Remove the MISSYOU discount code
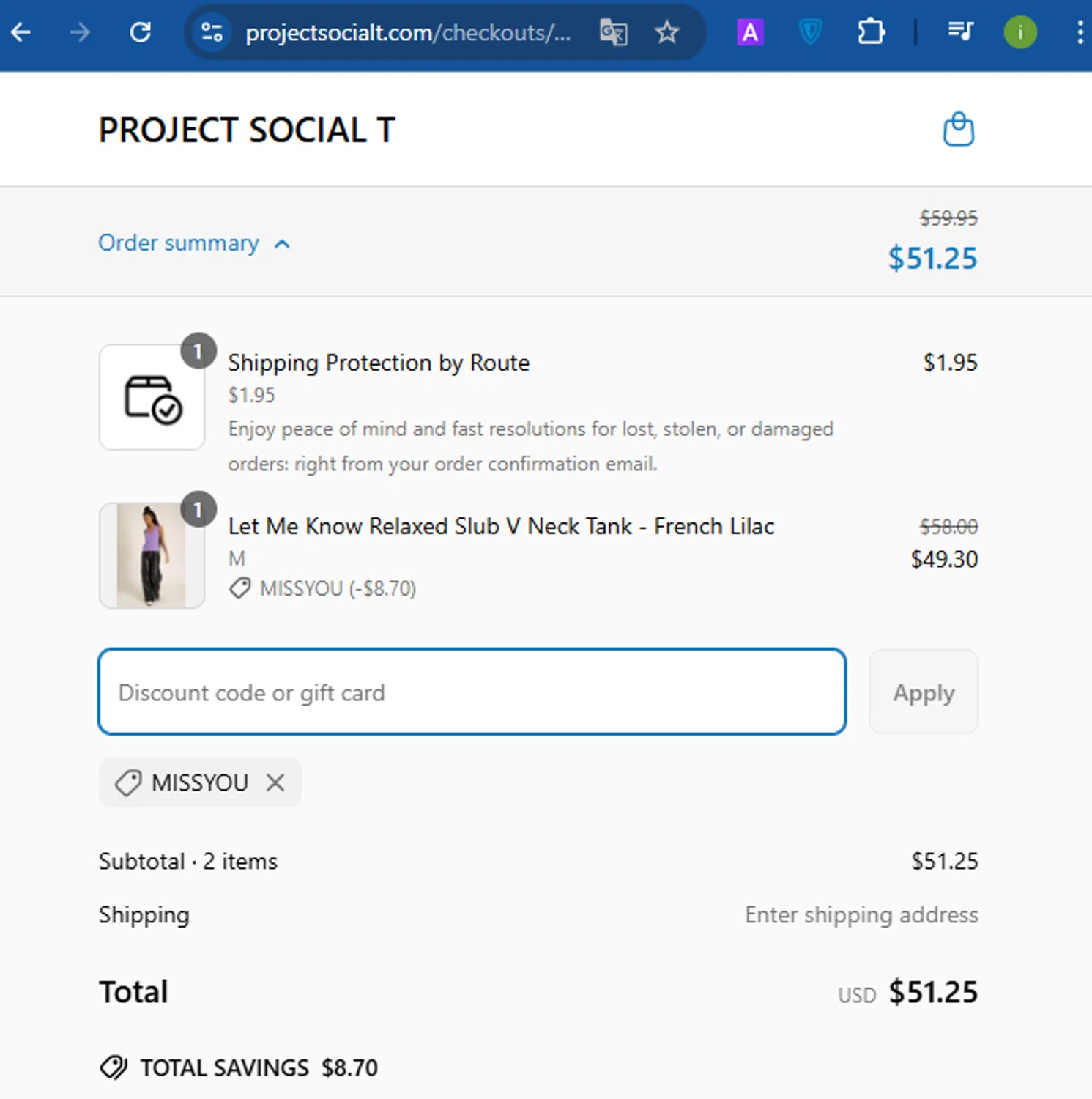 tap(275, 782)
